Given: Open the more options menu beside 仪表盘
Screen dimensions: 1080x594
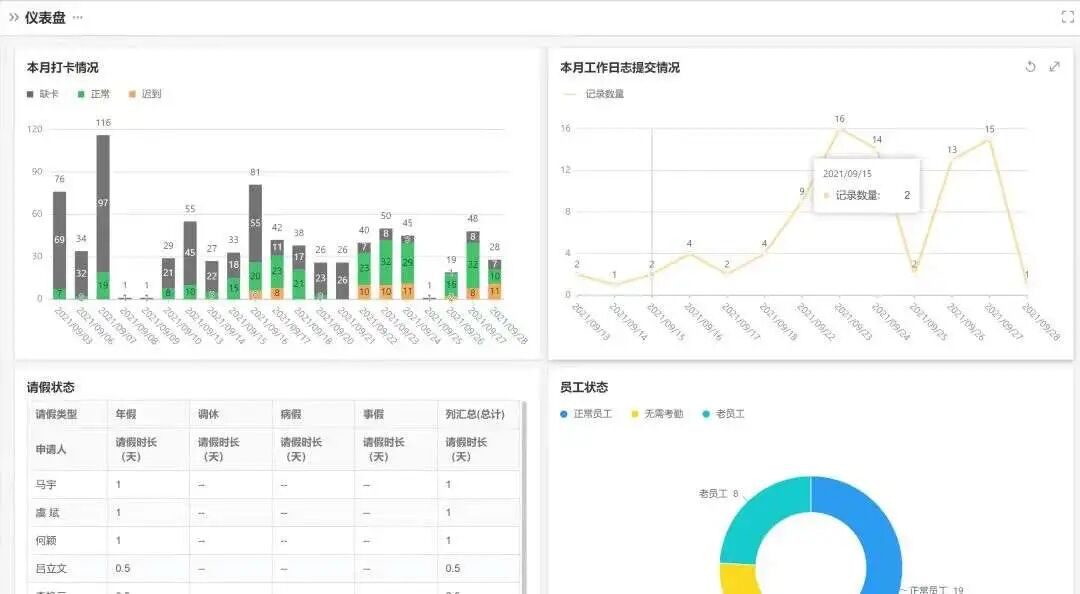Looking at the screenshot, I should click(78, 17).
